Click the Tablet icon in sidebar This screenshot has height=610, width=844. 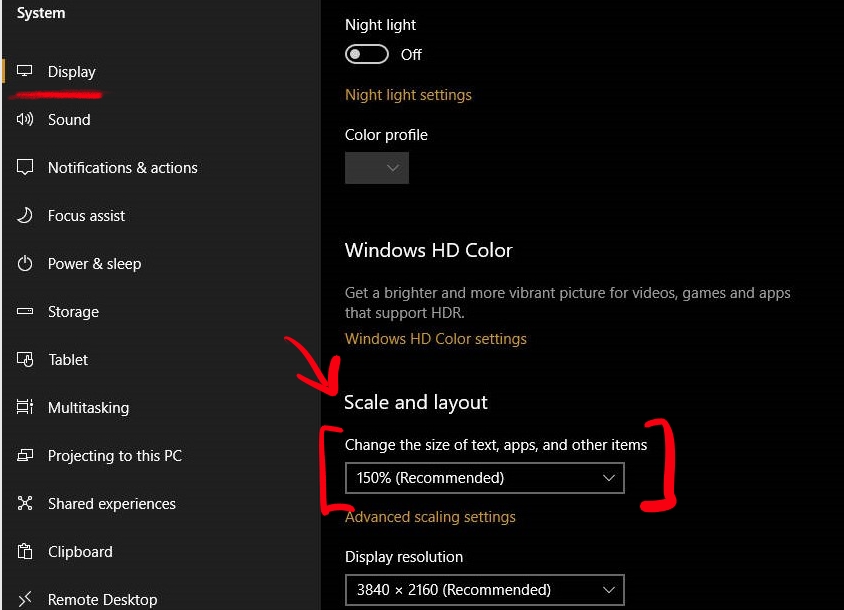(x=25, y=359)
